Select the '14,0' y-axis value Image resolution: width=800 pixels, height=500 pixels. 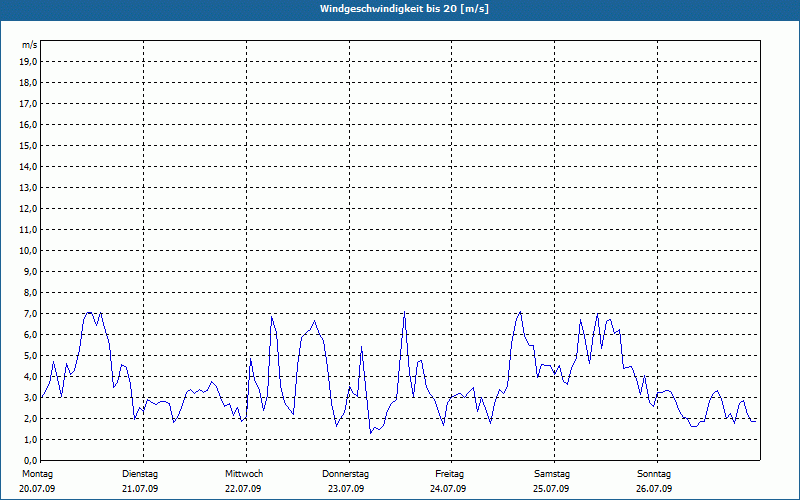tap(28, 166)
